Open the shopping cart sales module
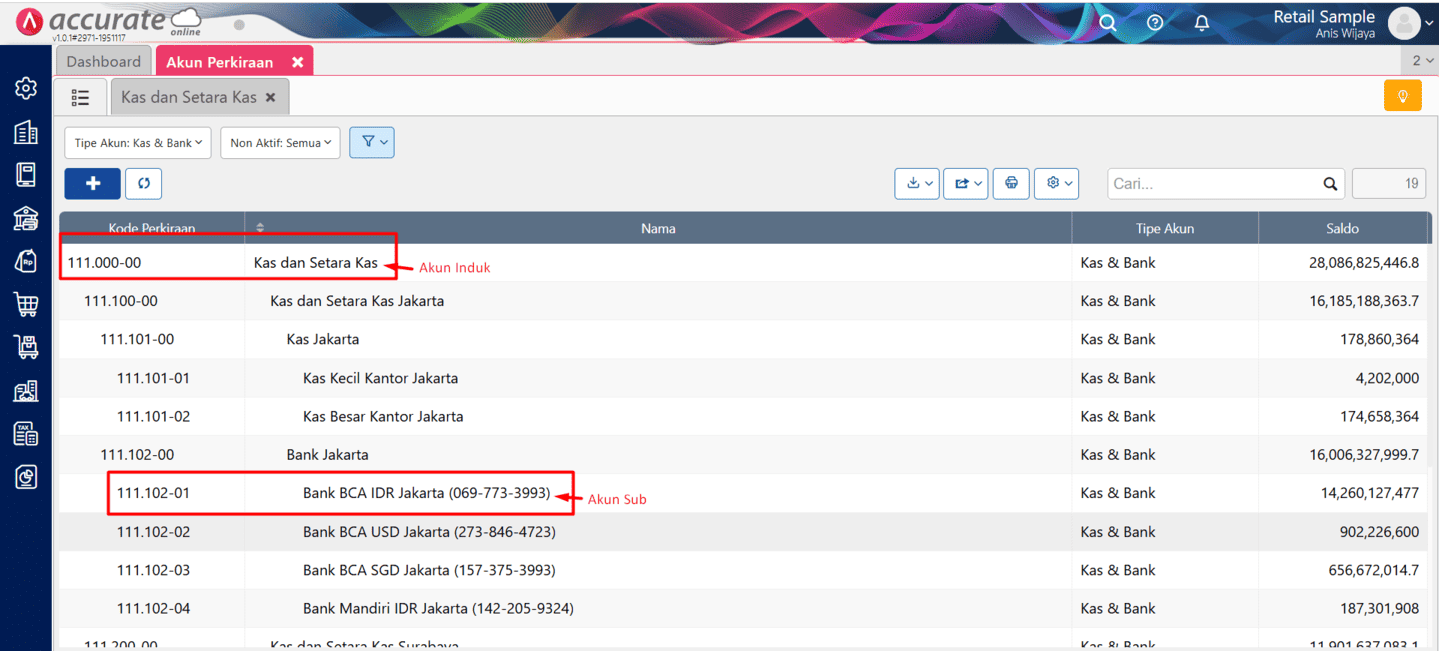Screen dimensions: 1439x651 26,304
